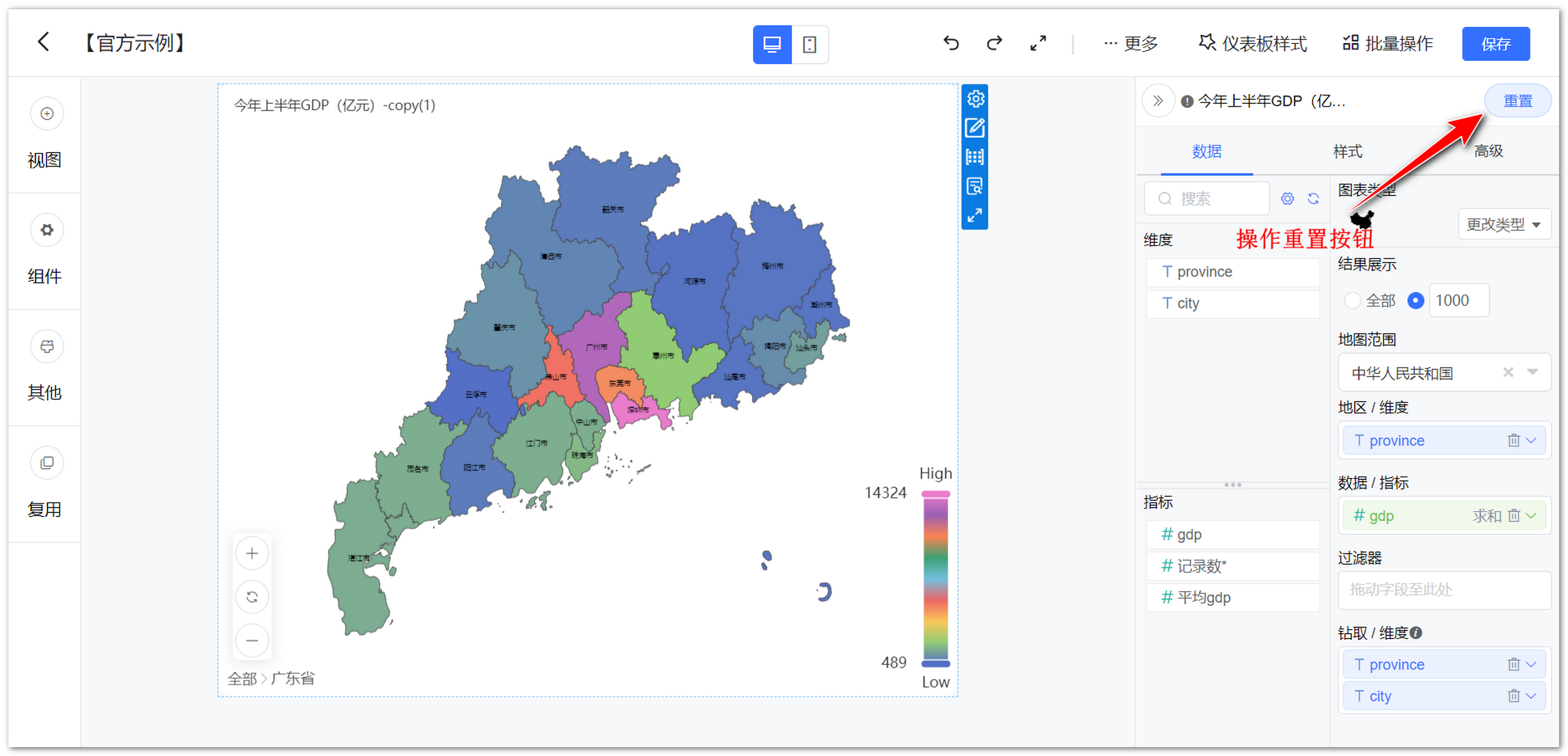The image size is (1568, 756).
Task: Select 平均gdp field in 指标 list
Action: [x=1232, y=598]
